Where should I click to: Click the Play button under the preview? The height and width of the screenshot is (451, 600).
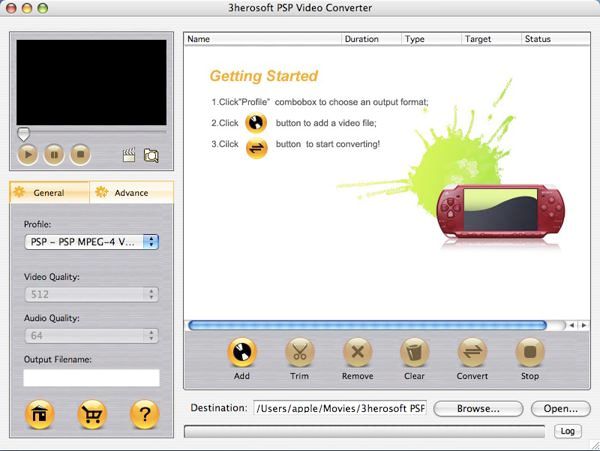click(28, 155)
